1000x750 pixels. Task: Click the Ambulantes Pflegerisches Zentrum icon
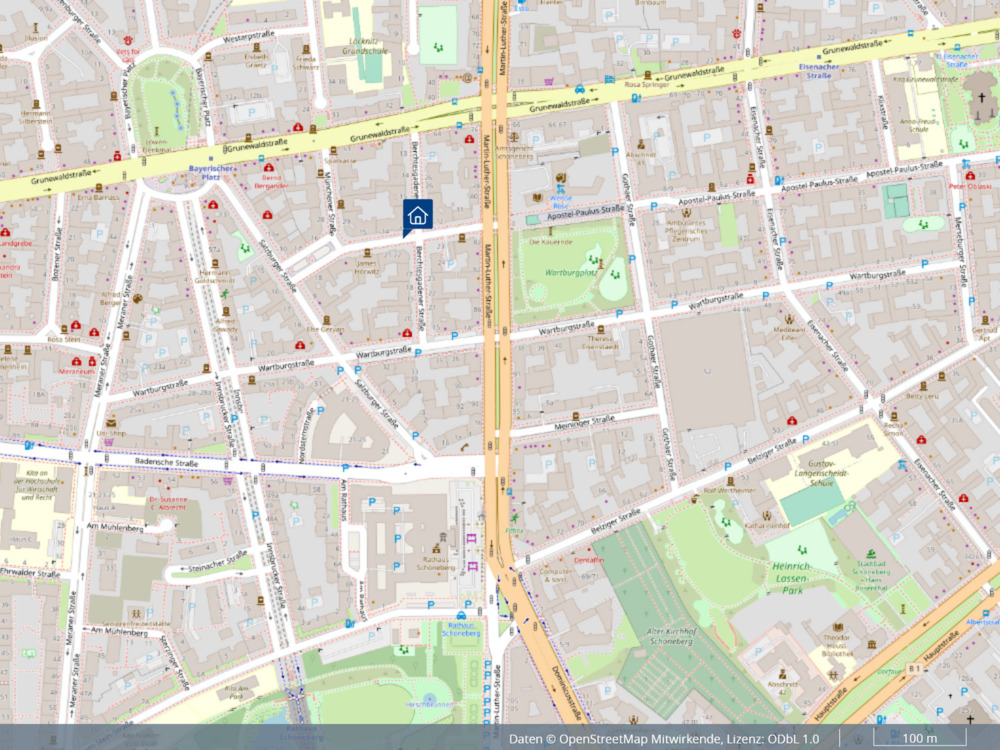pos(686,212)
